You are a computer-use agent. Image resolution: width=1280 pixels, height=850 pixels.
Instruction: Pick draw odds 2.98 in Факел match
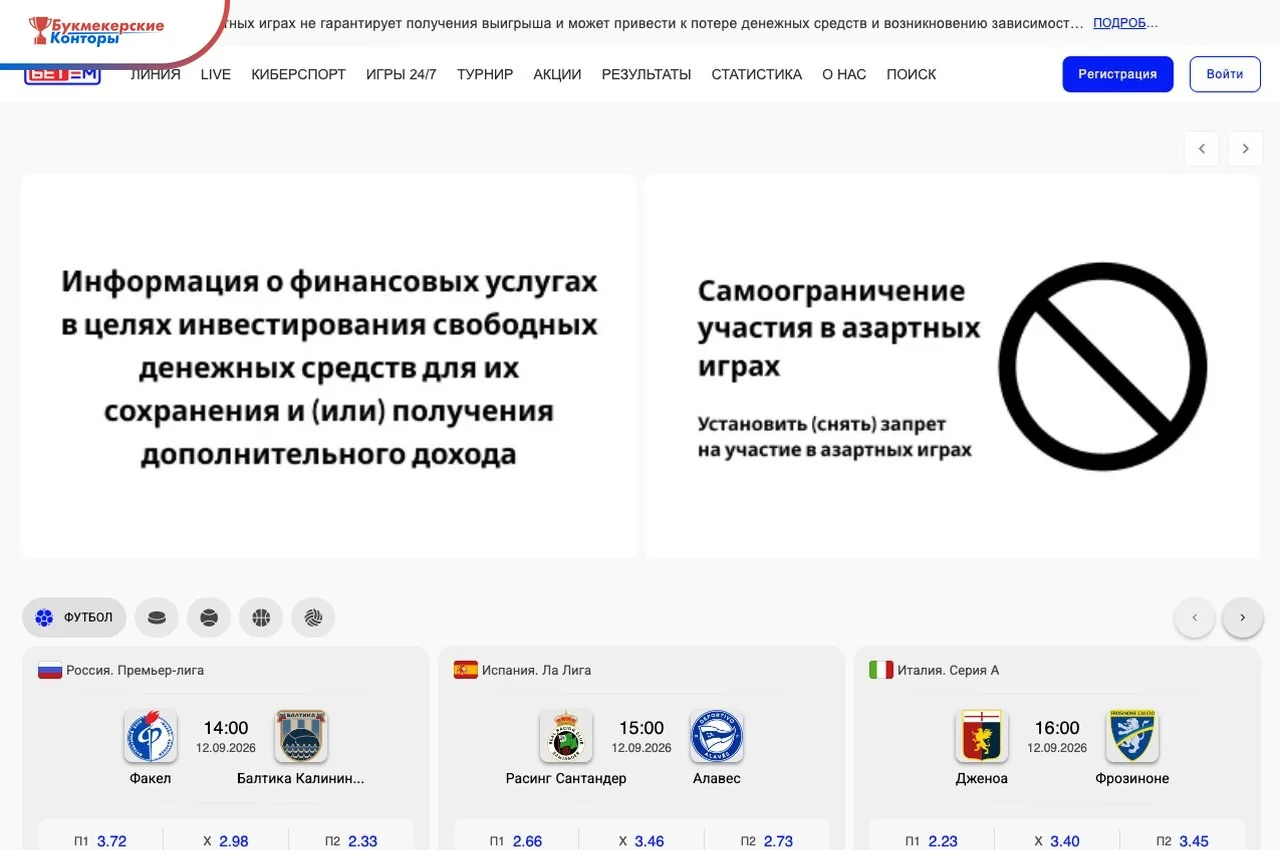click(226, 840)
